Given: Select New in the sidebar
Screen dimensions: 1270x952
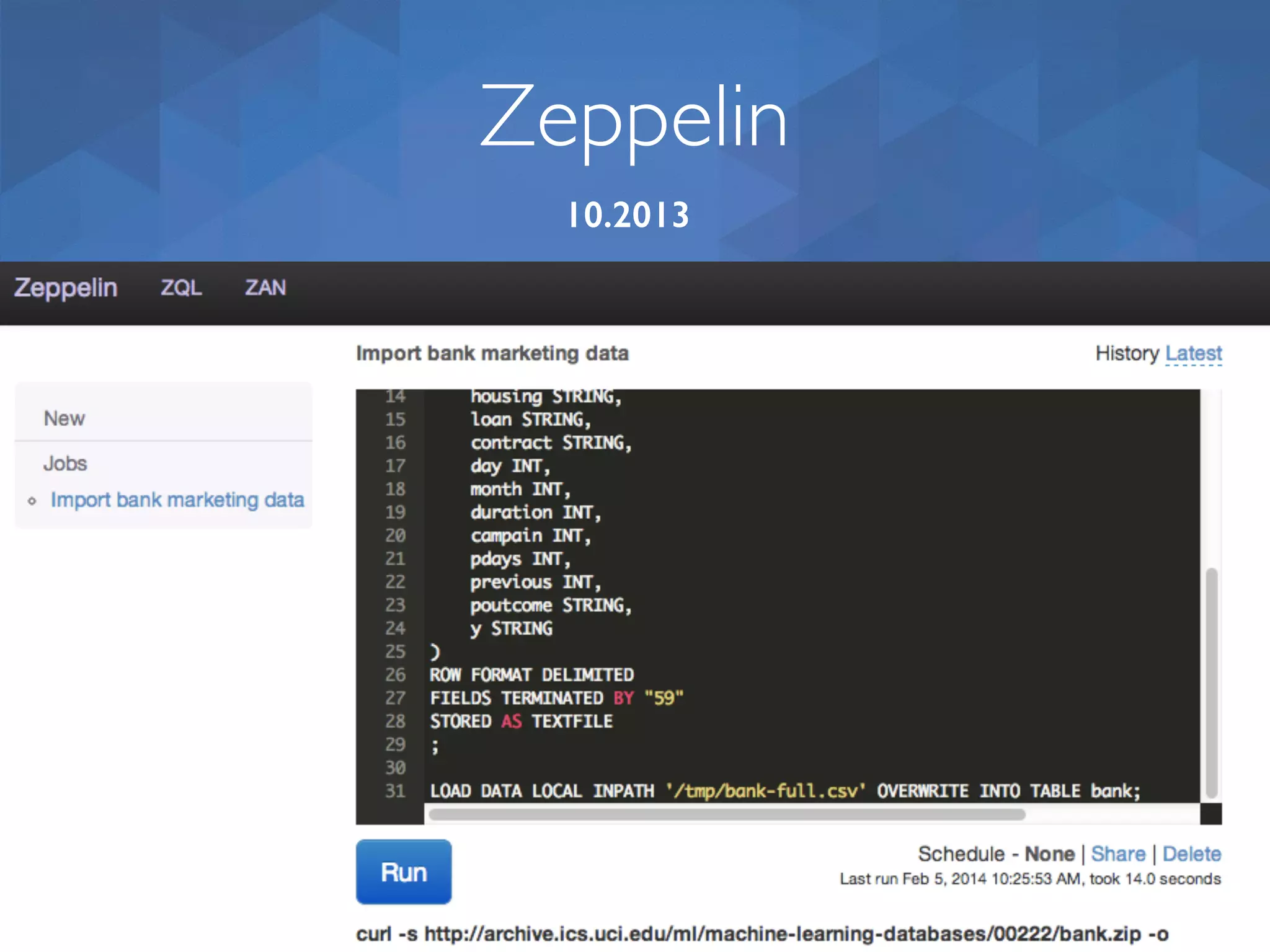Looking at the screenshot, I should 64,418.
